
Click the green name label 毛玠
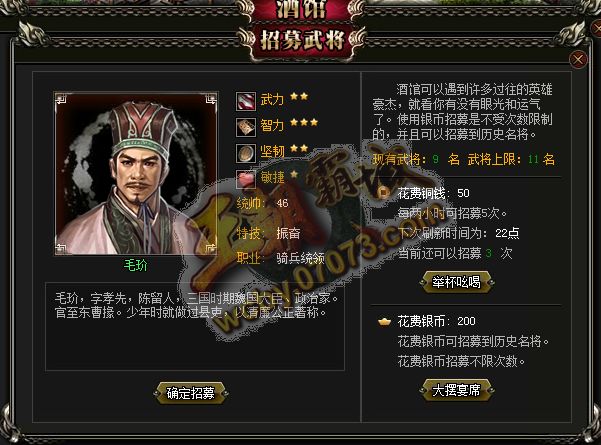pos(136,265)
